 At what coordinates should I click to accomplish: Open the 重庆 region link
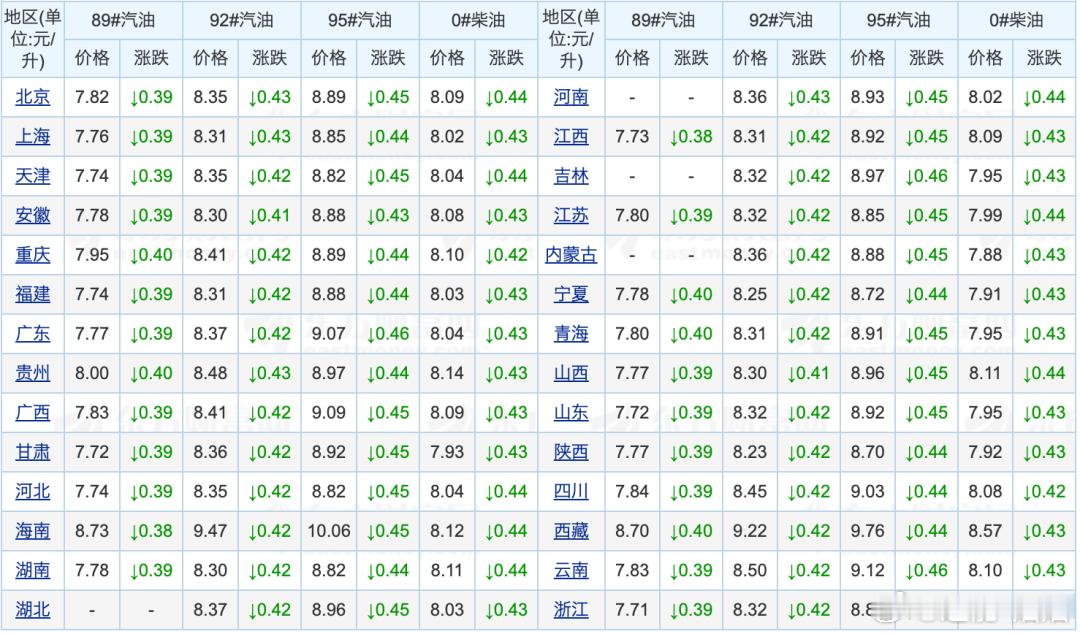point(32,255)
